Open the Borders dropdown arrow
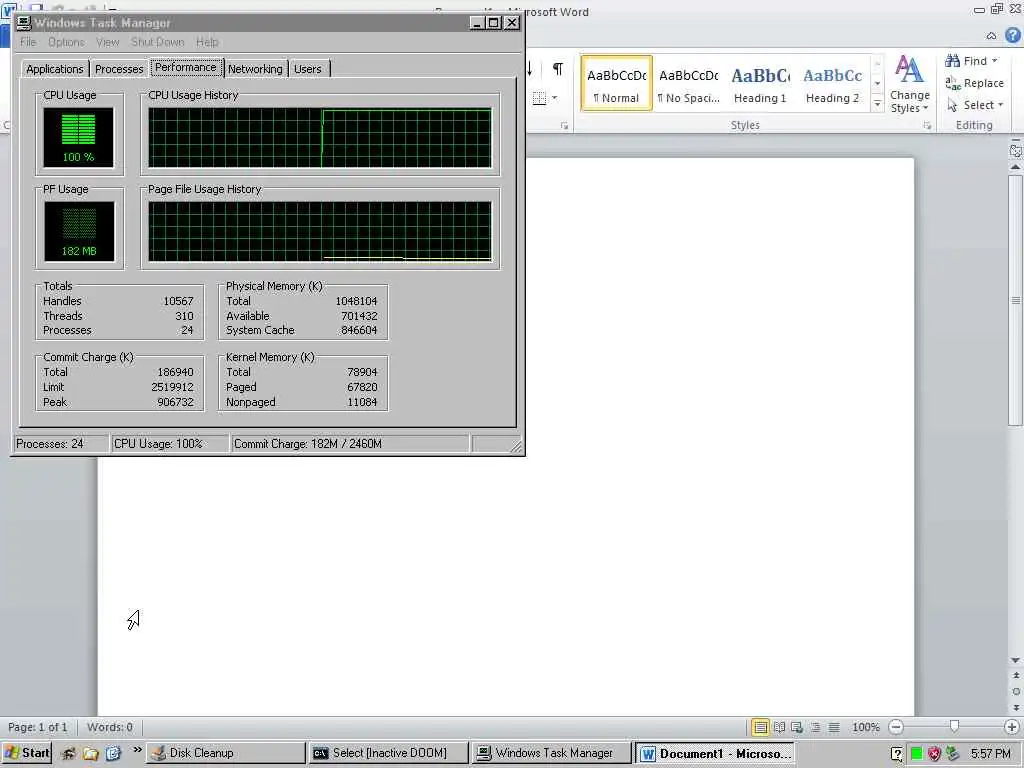This screenshot has height=768, width=1024. 554,99
